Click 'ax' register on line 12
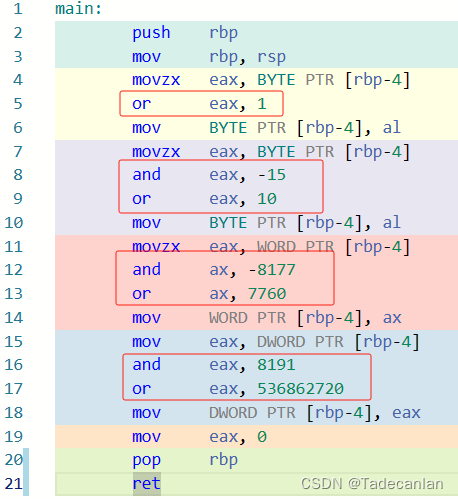This screenshot has height=499, width=458. pyautogui.click(x=219, y=270)
